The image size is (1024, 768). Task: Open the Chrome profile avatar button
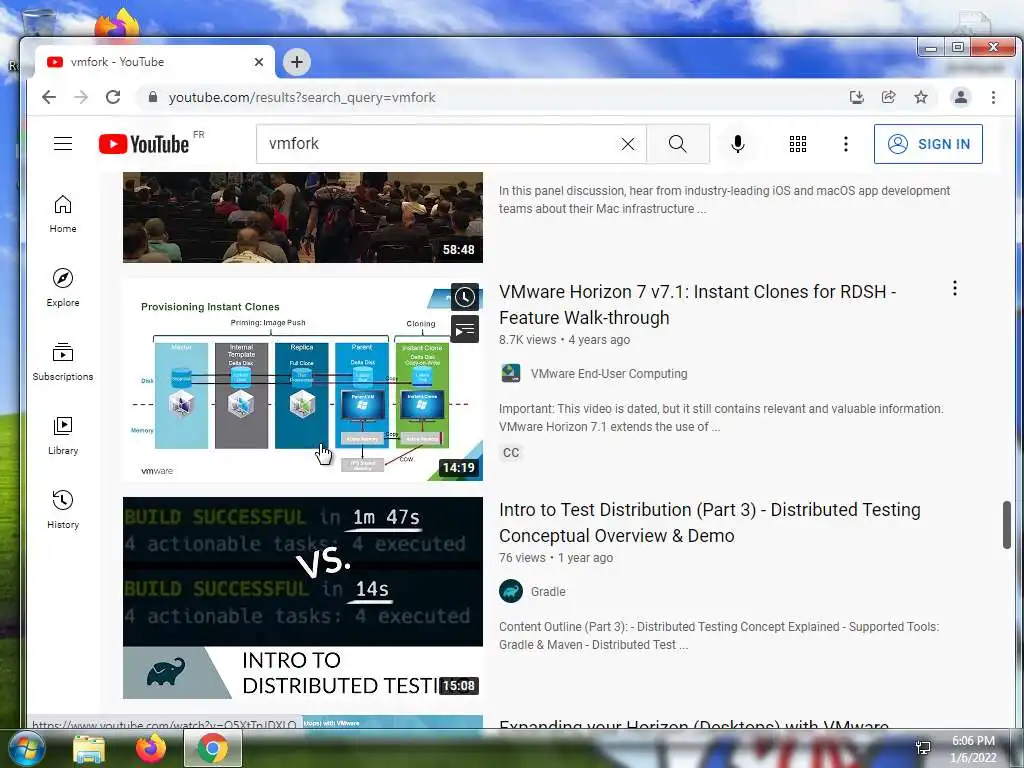961,97
